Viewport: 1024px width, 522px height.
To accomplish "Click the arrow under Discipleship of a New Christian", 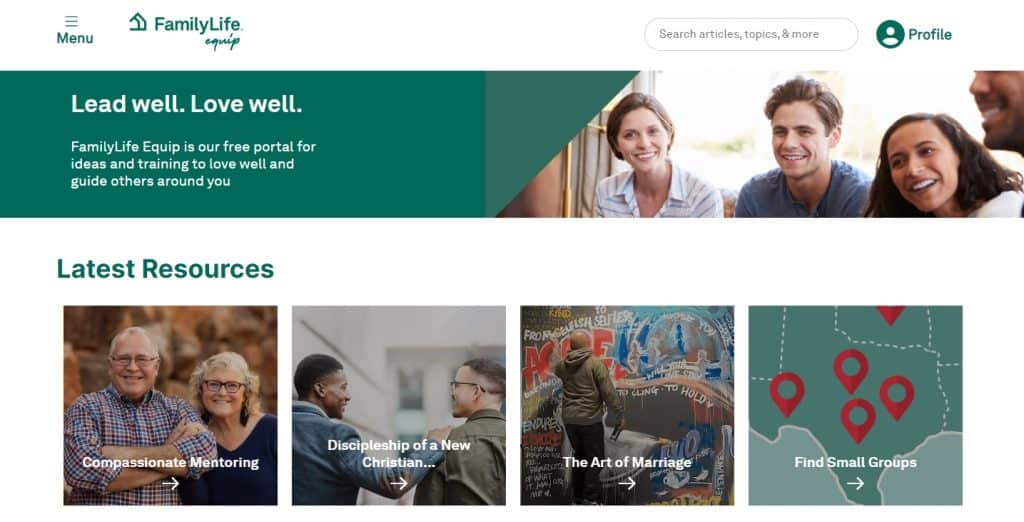I will (399, 483).
